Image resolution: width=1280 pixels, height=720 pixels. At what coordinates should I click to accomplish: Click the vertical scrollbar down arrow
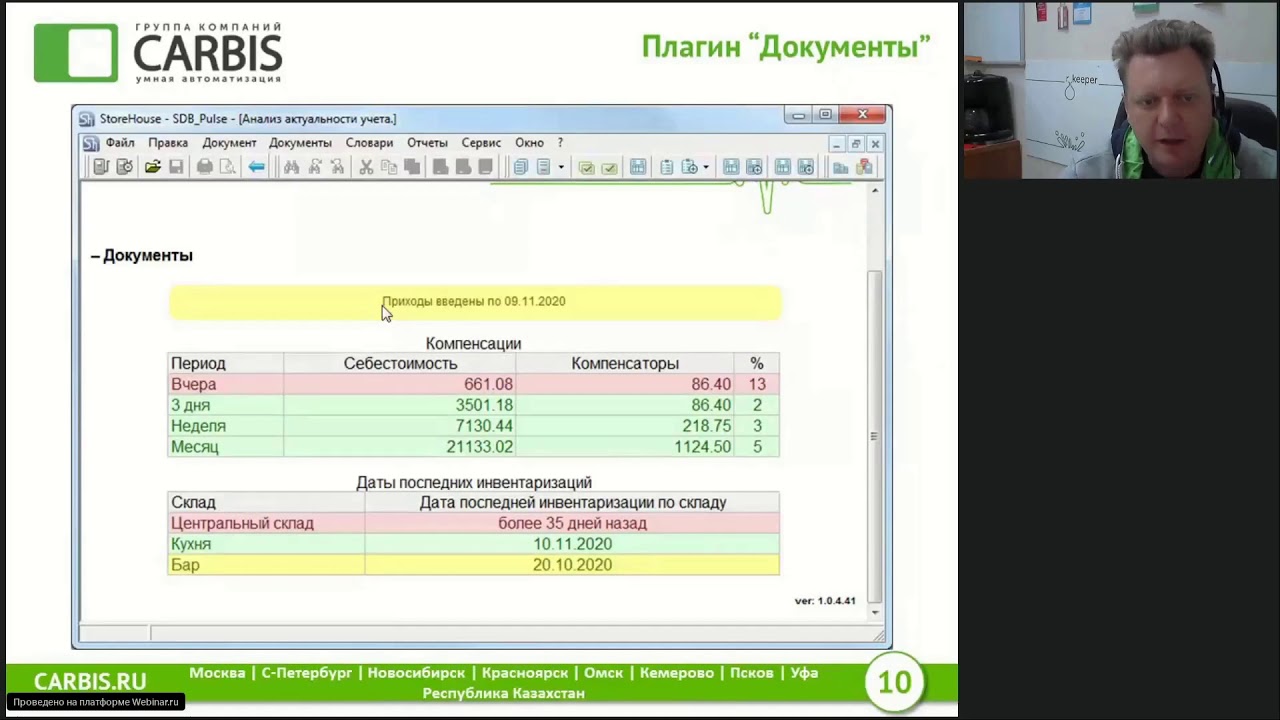(875, 612)
